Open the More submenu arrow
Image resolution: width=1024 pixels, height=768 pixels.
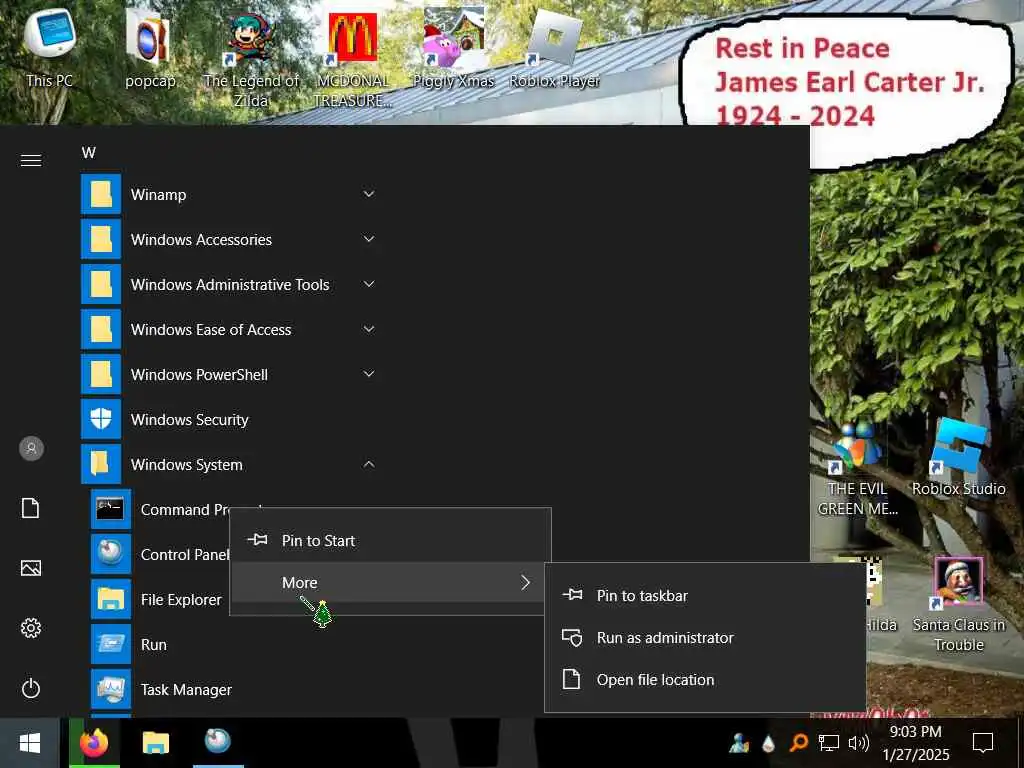525,583
